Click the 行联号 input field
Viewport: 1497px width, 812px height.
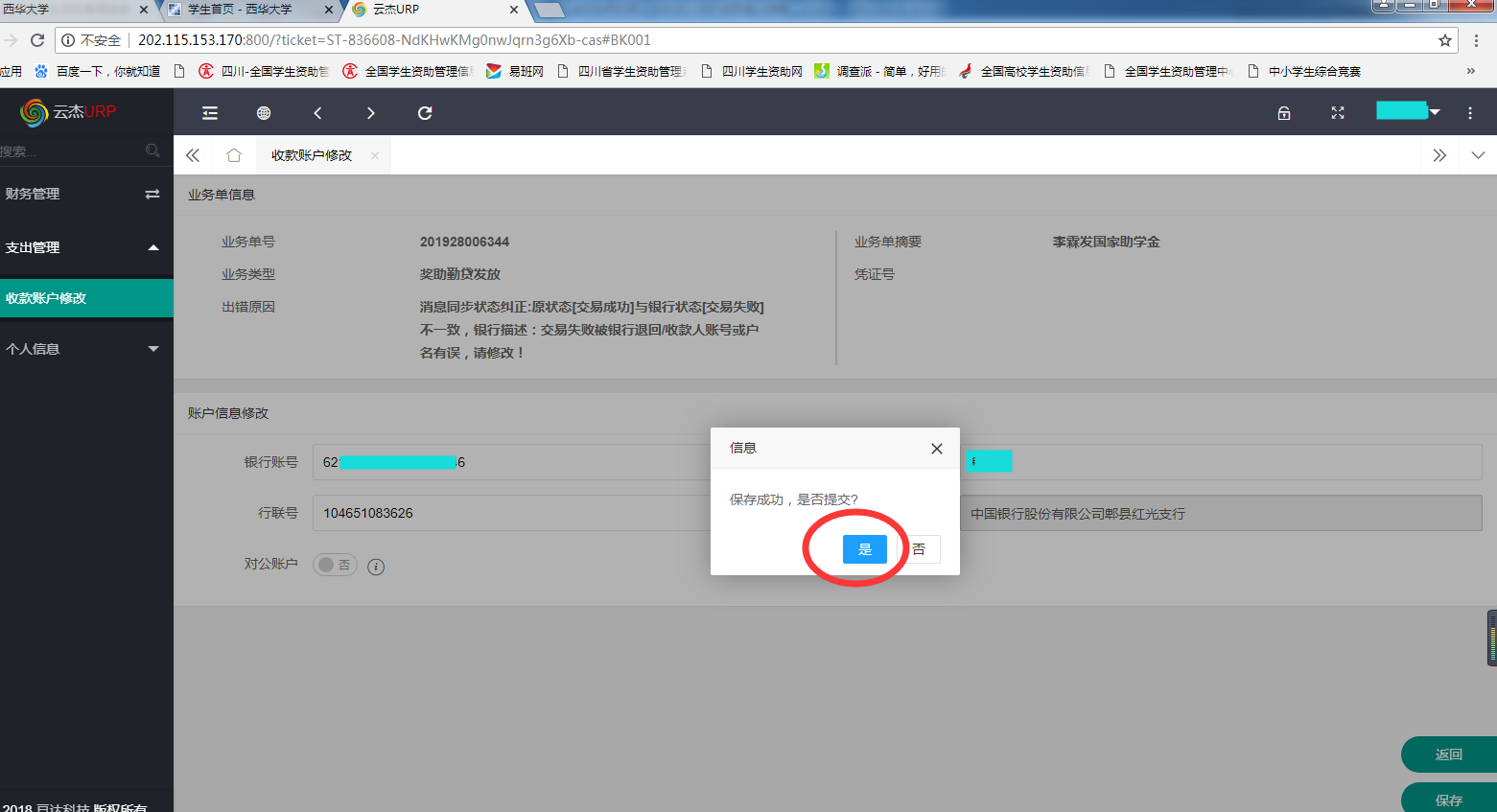point(508,513)
